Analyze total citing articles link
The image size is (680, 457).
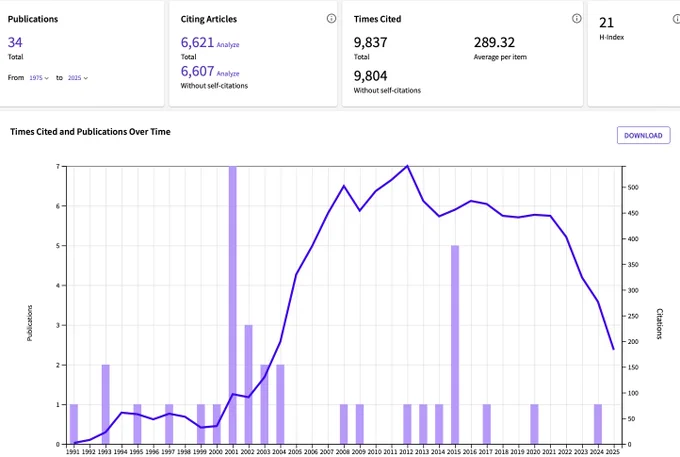tap(228, 45)
